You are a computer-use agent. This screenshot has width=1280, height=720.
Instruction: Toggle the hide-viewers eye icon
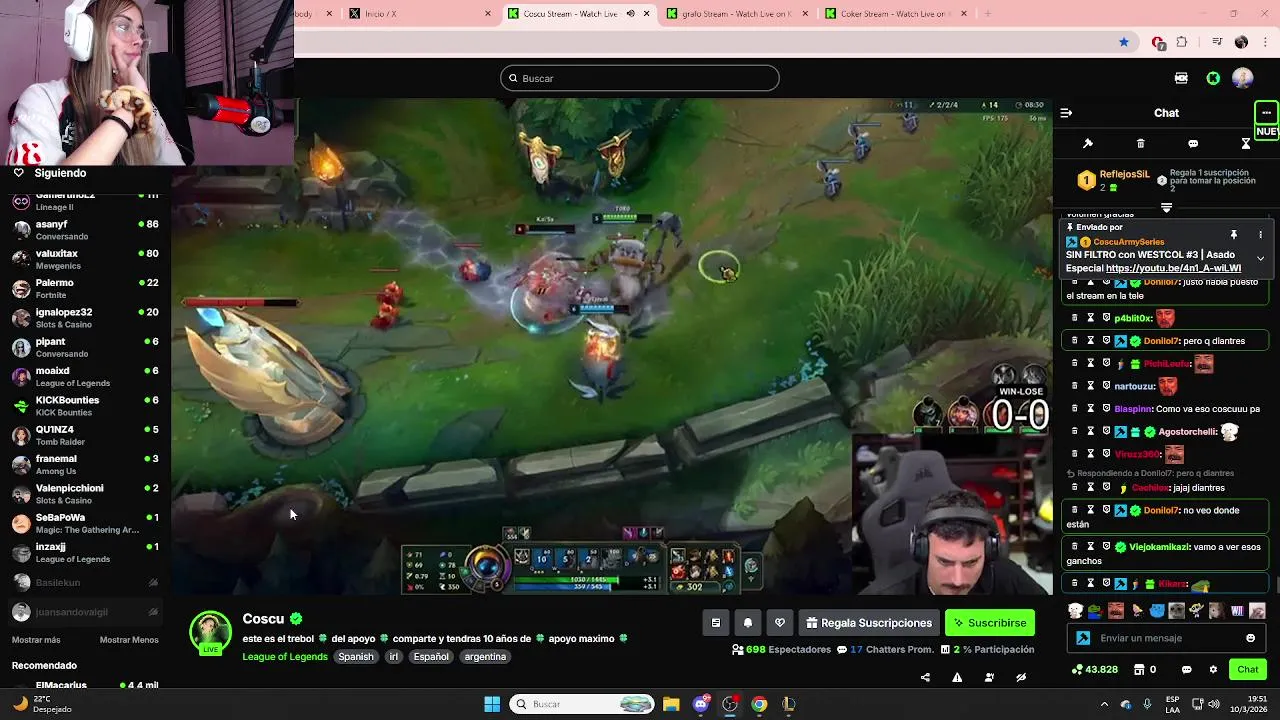pos(1021,677)
